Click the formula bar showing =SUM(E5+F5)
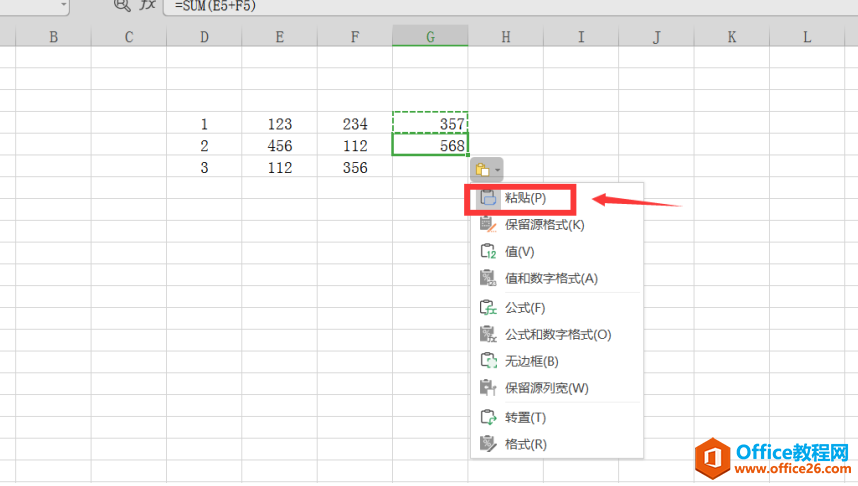The height and width of the screenshot is (486, 858). point(510,6)
